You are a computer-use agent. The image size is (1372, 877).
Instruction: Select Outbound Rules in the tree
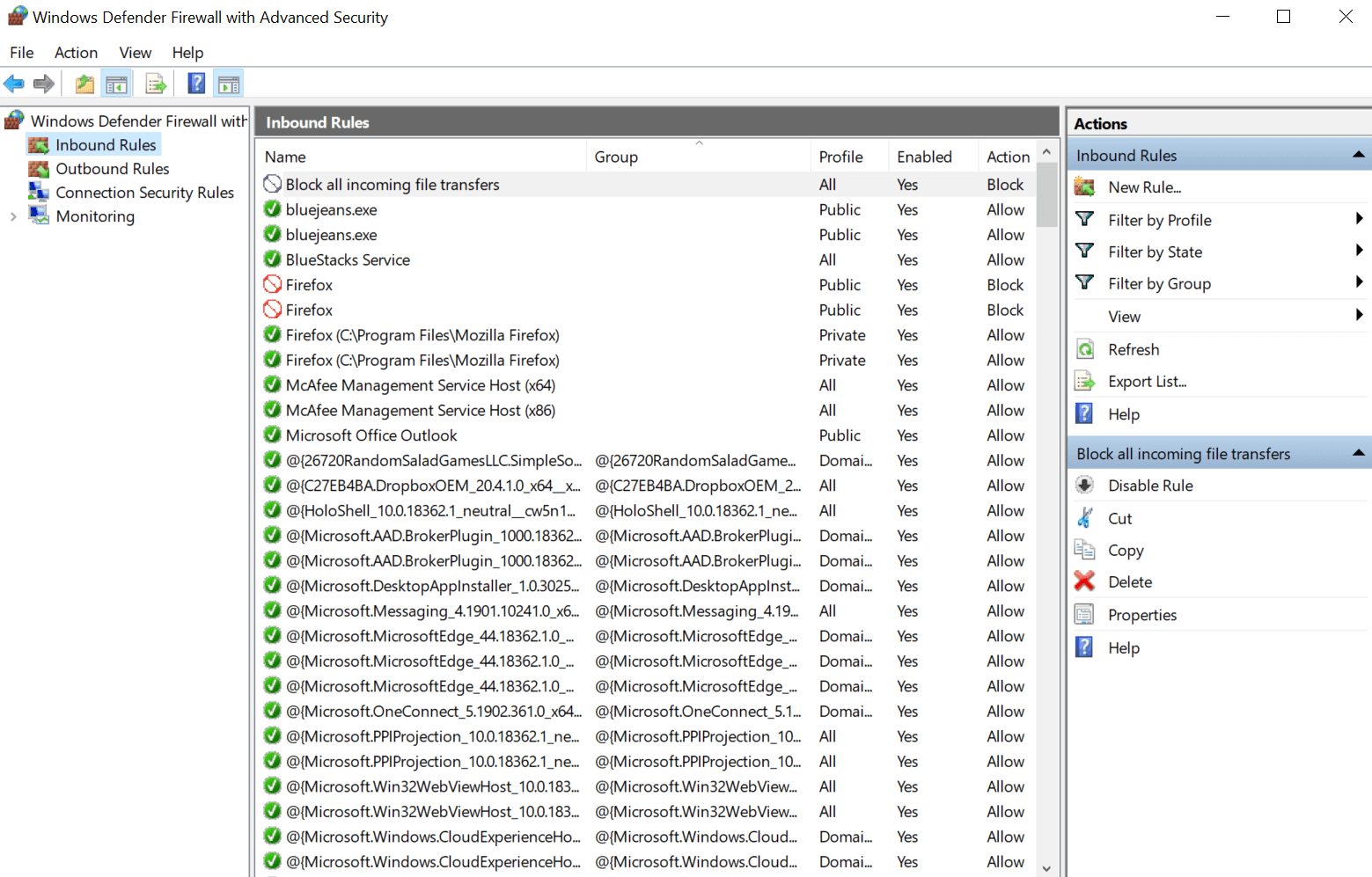coord(112,169)
